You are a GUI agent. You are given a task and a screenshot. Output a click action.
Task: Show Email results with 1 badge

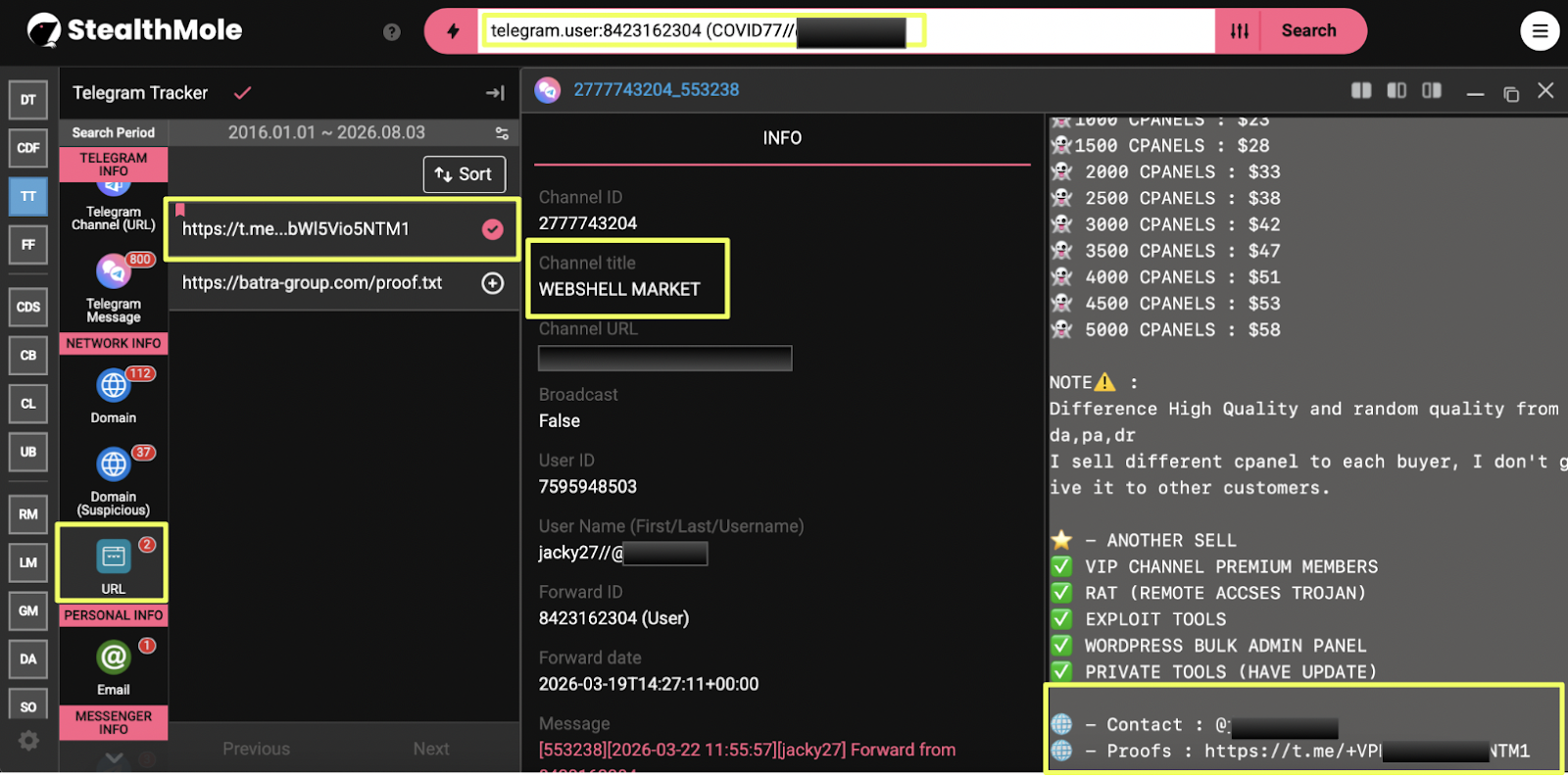[114, 667]
